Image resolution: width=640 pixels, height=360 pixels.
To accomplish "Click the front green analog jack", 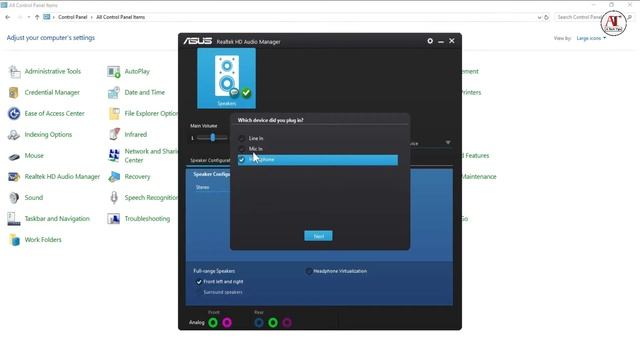I will pyautogui.click(x=213, y=323).
